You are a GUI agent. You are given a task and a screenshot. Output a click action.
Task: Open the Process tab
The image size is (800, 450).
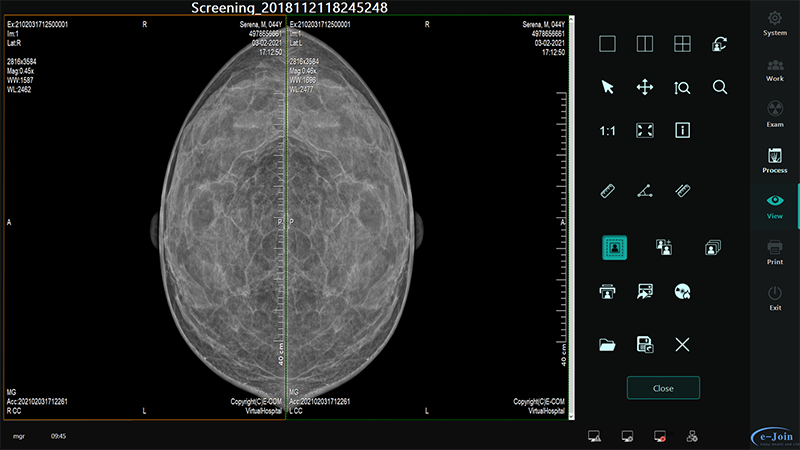pos(774,160)
